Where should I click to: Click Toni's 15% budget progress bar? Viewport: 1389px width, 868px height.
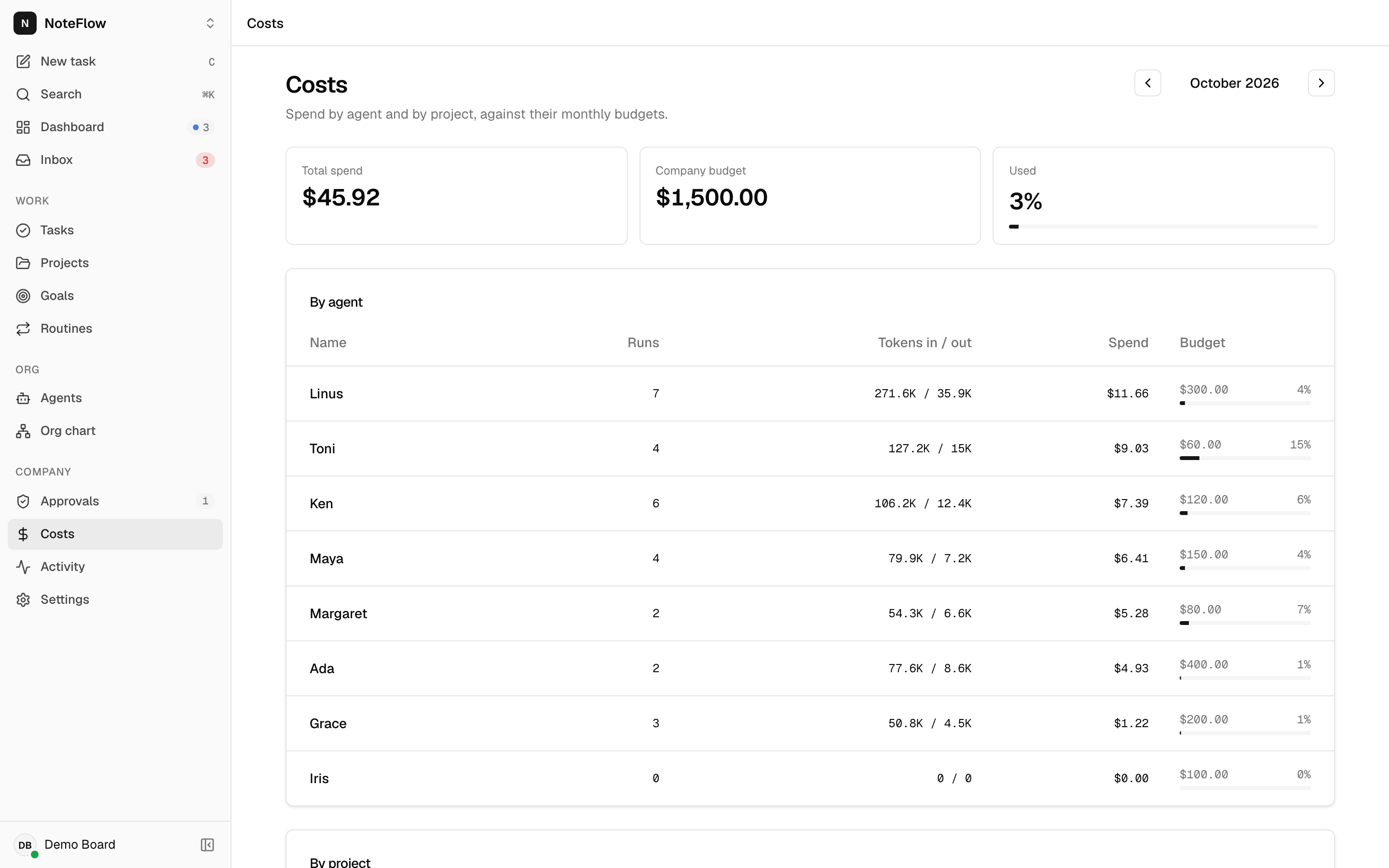click(1245, 458)
